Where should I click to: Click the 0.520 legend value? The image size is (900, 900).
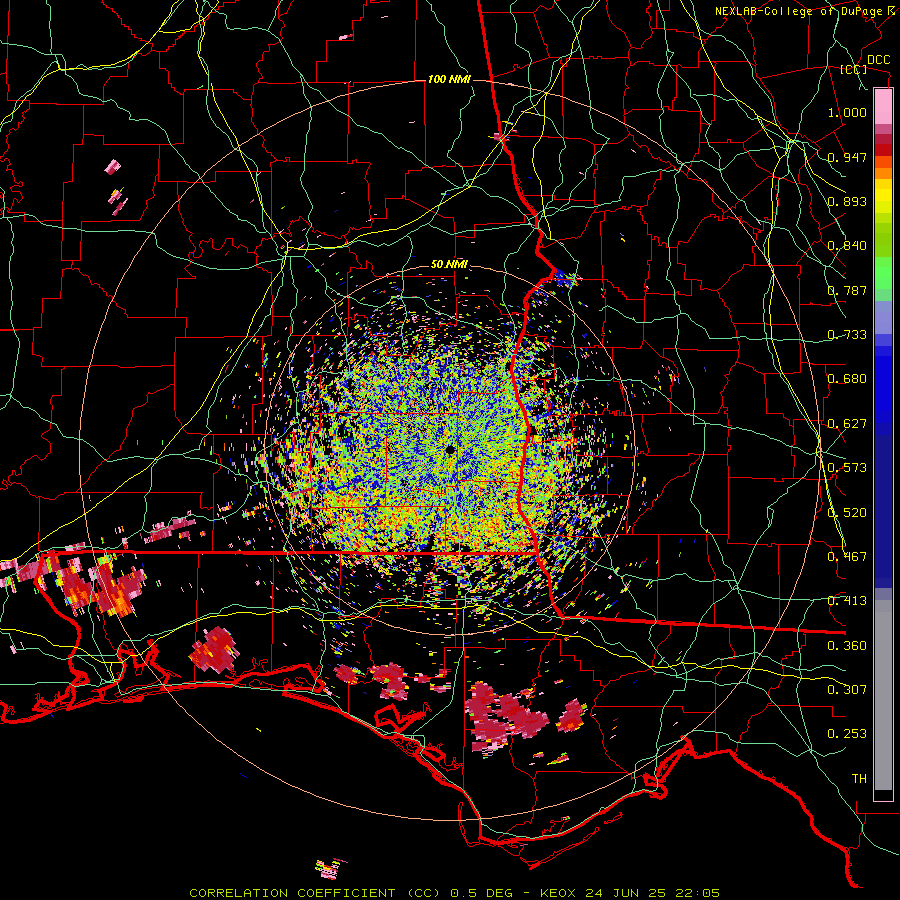[847, 513]
